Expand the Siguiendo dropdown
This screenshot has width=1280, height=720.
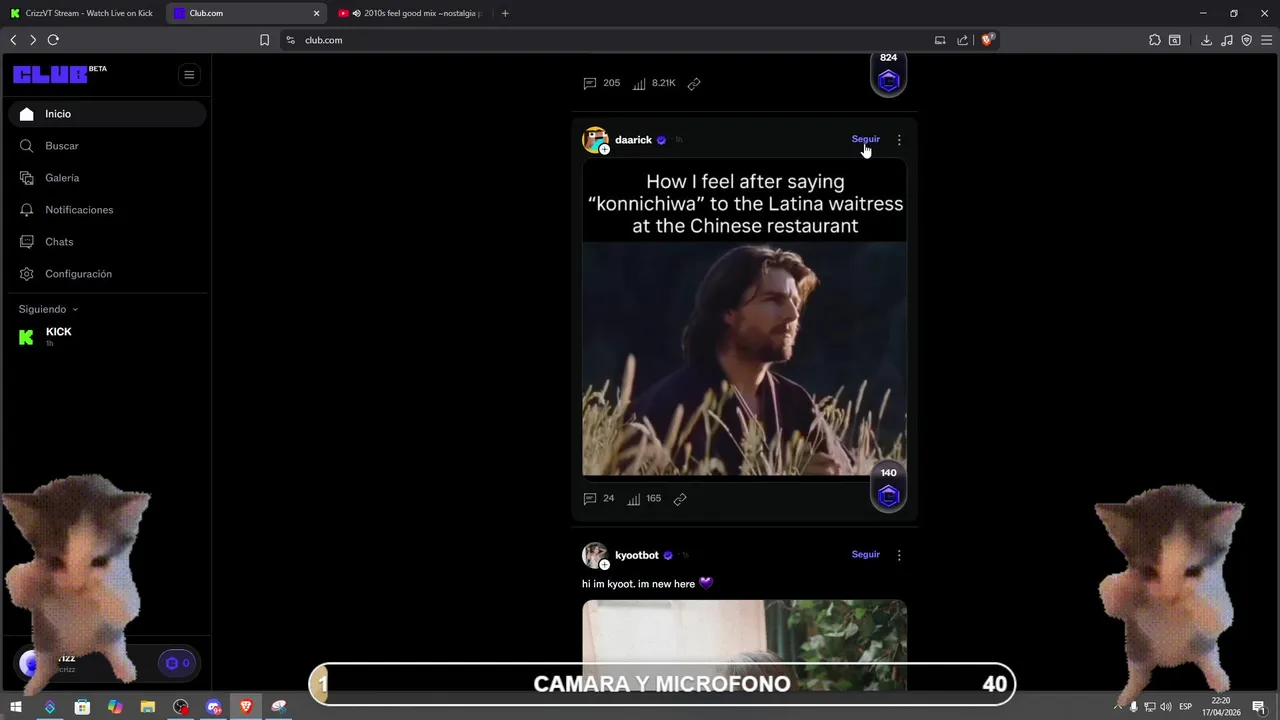tap(48, 309)
